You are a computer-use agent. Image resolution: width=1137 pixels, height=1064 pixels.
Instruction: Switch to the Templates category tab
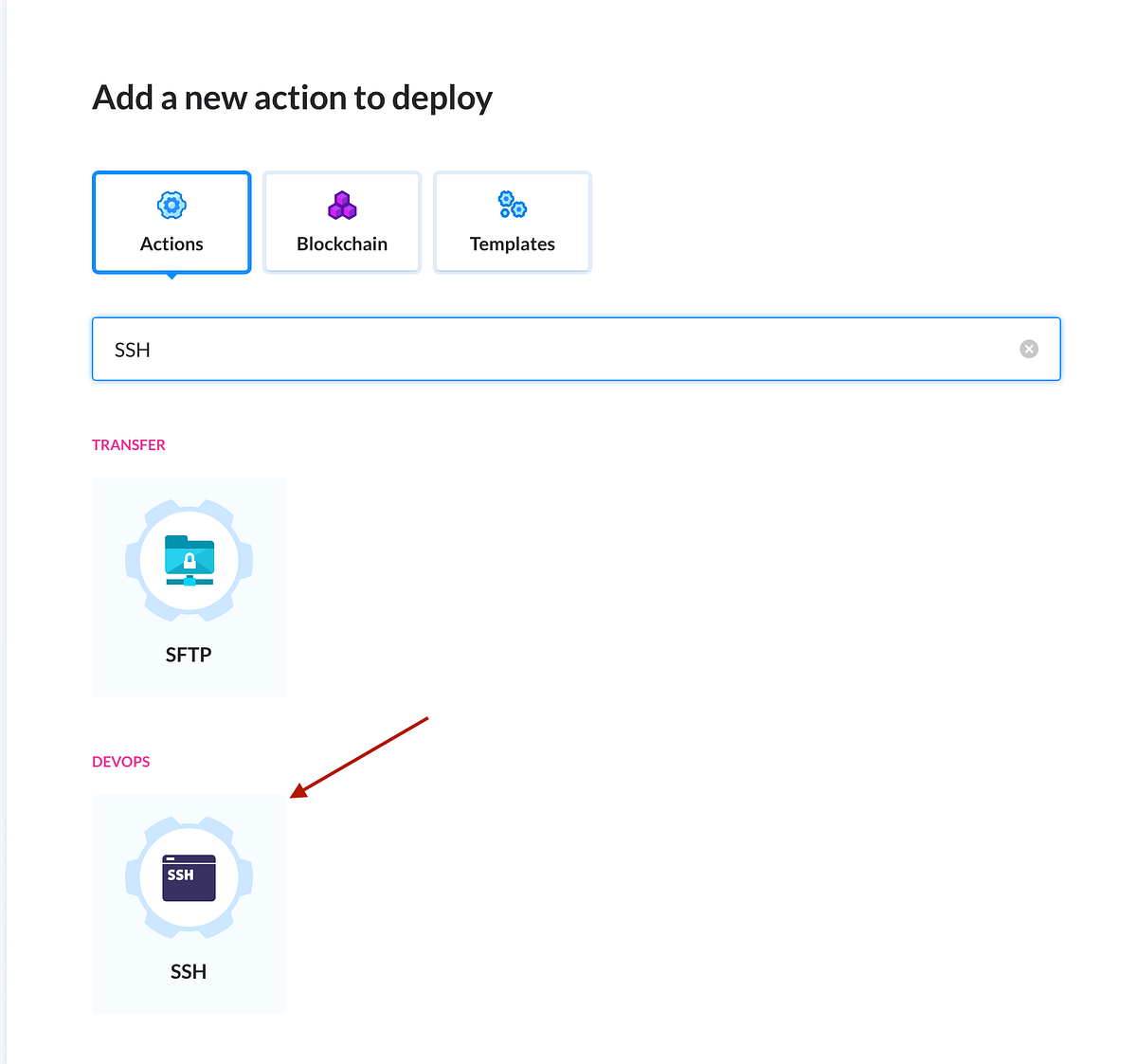click(x=512, y=222)
